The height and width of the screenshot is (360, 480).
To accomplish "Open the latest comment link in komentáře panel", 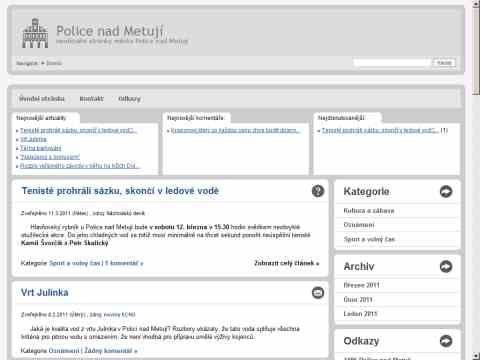I will tap(235, 130).
